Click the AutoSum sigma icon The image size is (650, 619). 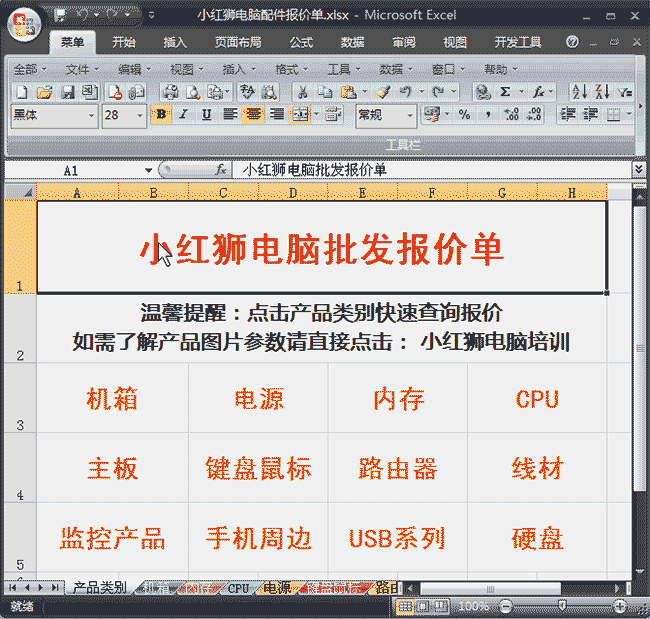click(x=505, y=92)
